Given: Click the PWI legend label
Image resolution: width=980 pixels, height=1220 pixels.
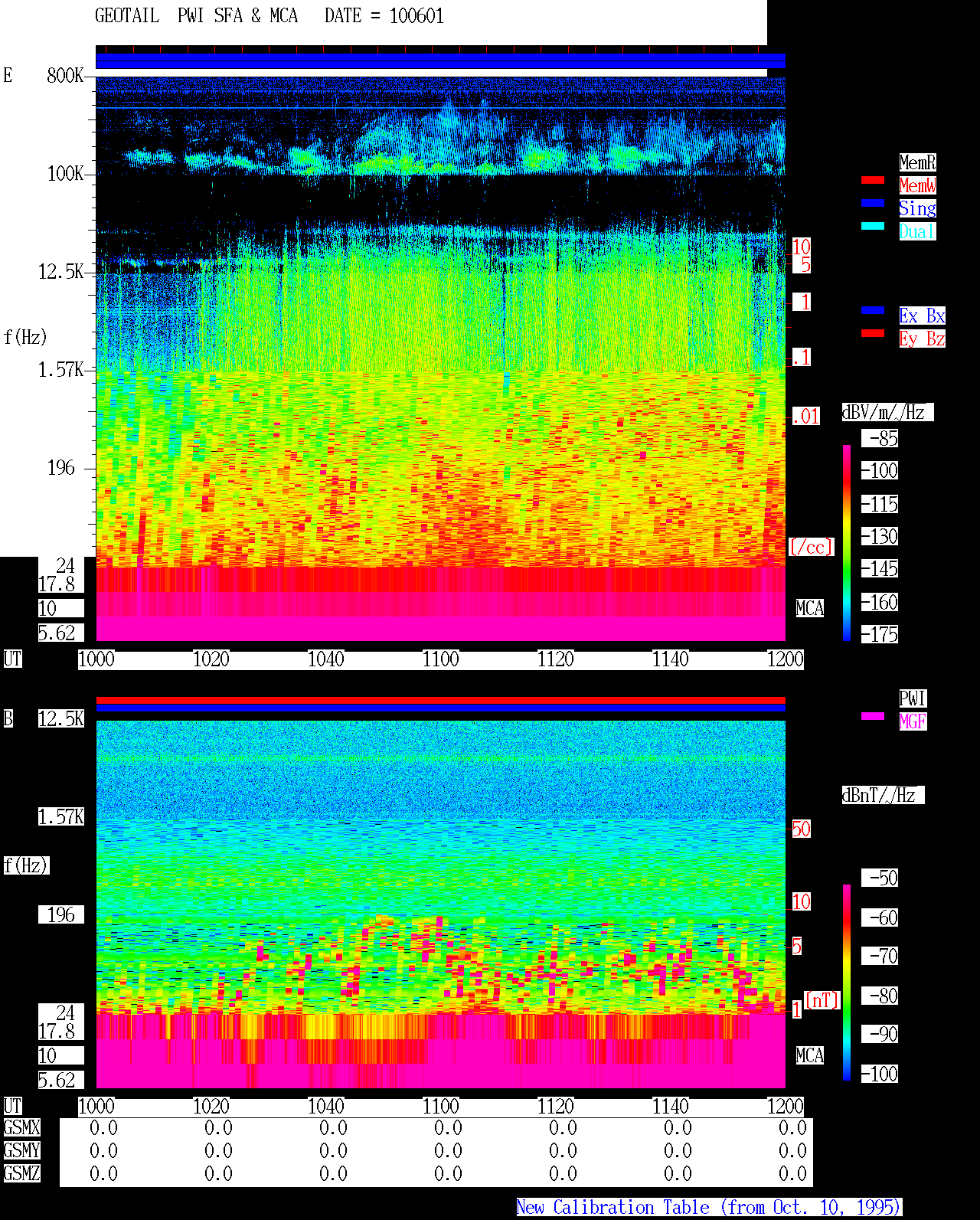Looking at the screenshot, I should (x=913, y=698).
